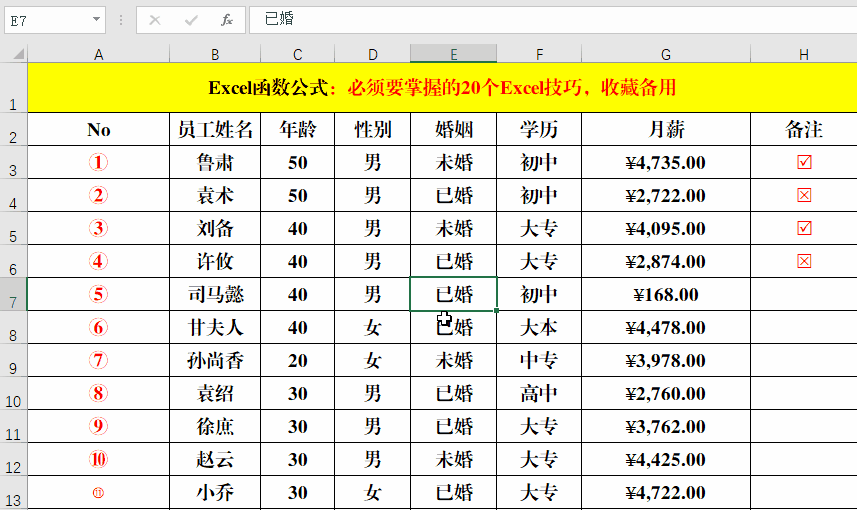Click the name cell 司马懿

pyautogui.click(x=215, y=294)
